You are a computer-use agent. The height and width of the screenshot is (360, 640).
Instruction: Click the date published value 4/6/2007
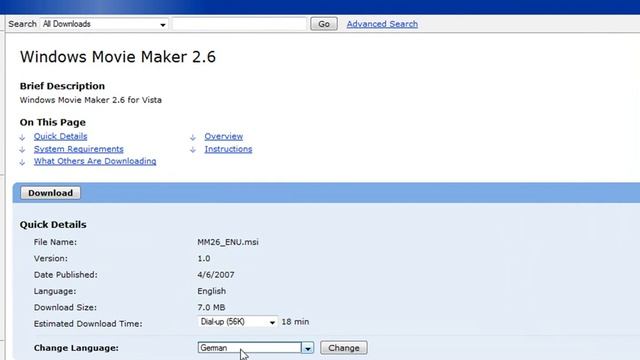(x=216, y=275)
